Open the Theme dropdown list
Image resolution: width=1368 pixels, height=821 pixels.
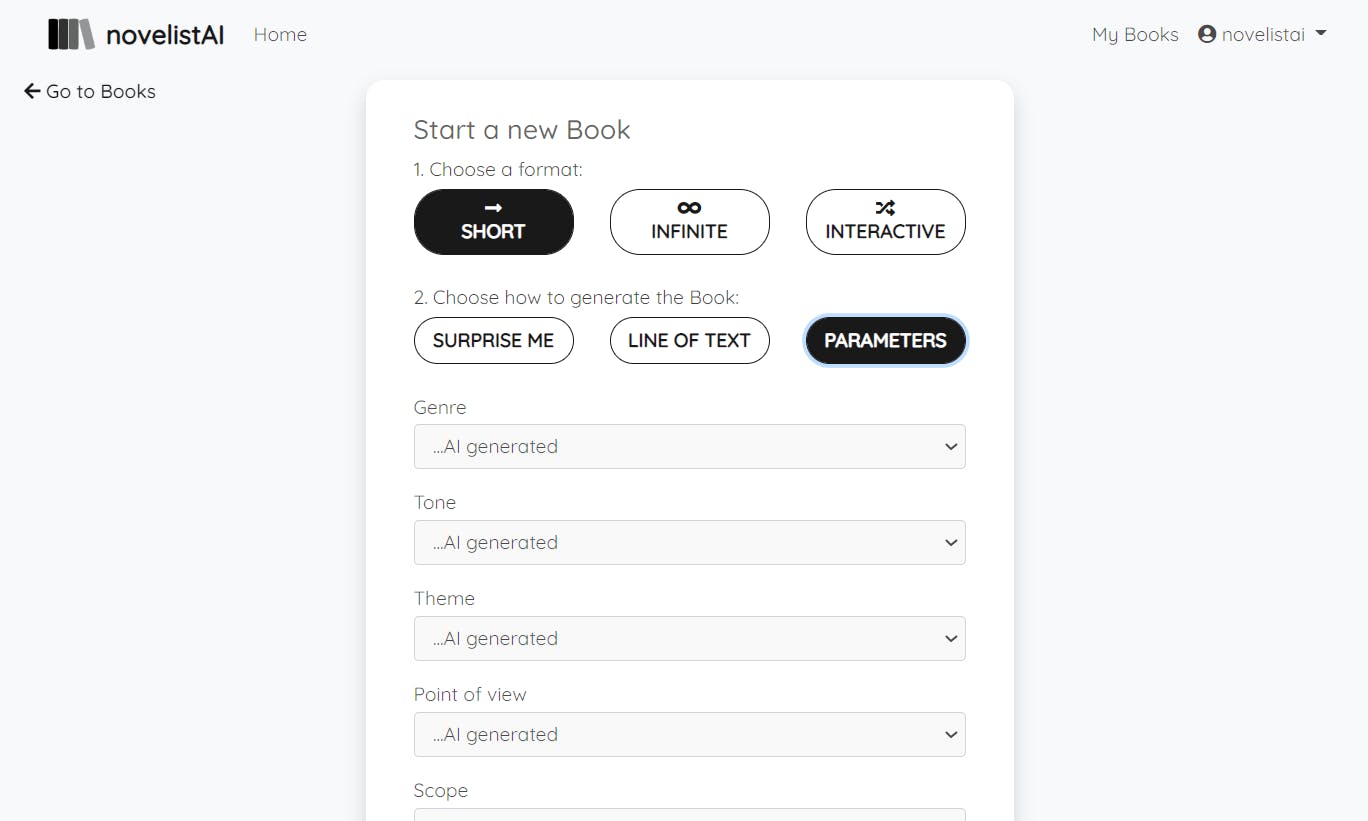(x=690, y=638)
